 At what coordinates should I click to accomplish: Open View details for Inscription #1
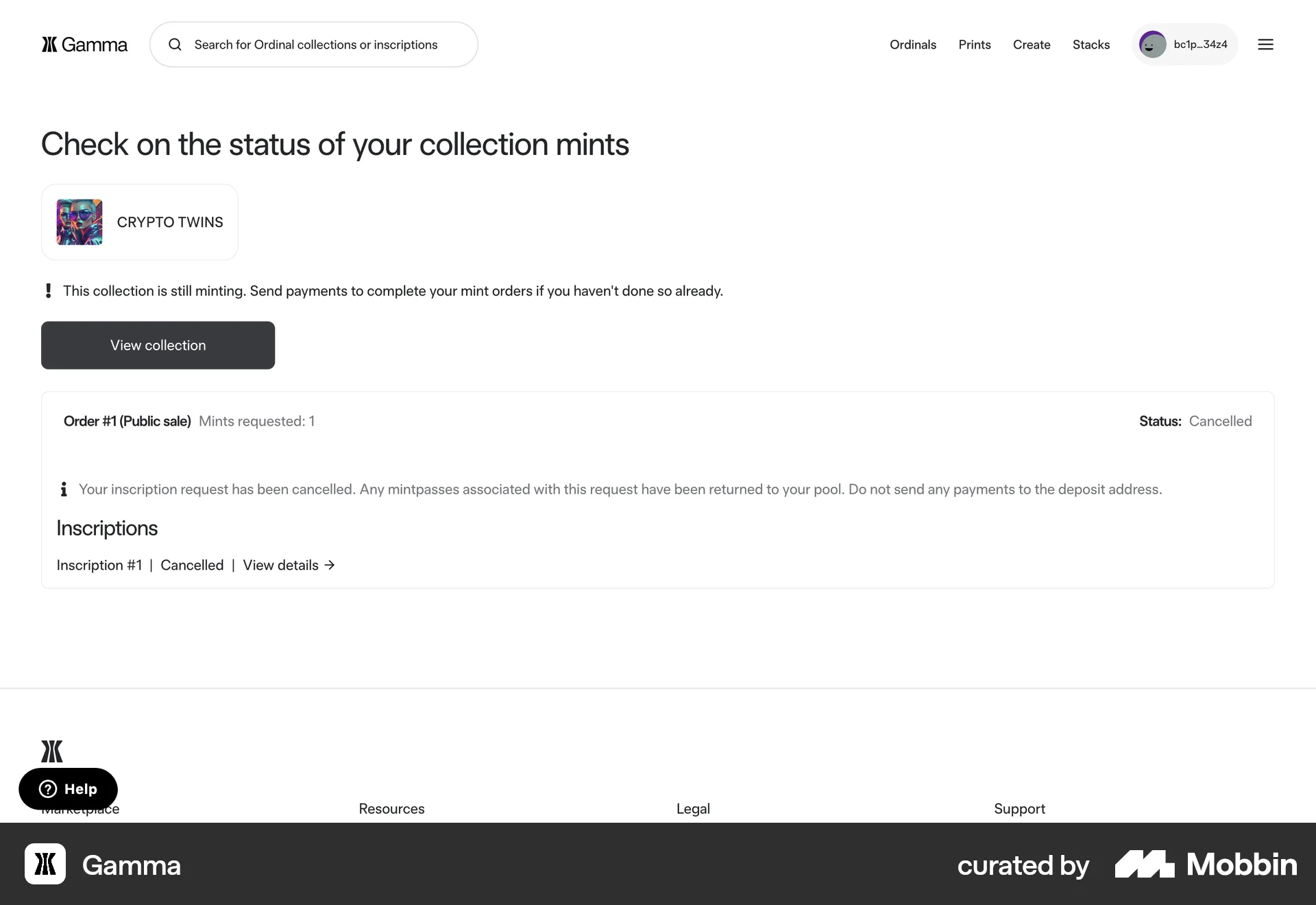coord(281,565)
